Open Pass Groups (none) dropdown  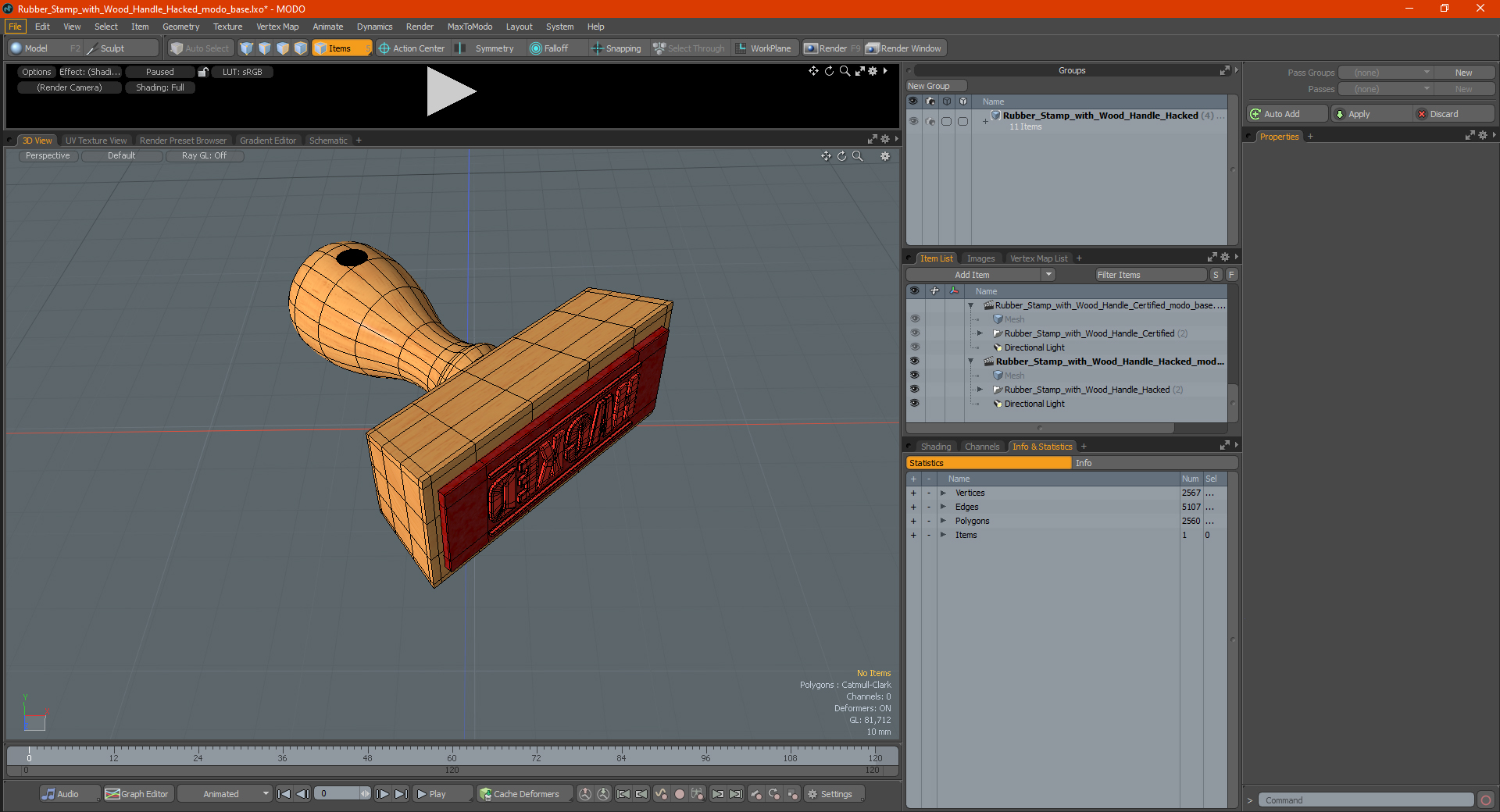pyautogui.click(x=1385, y=73)
